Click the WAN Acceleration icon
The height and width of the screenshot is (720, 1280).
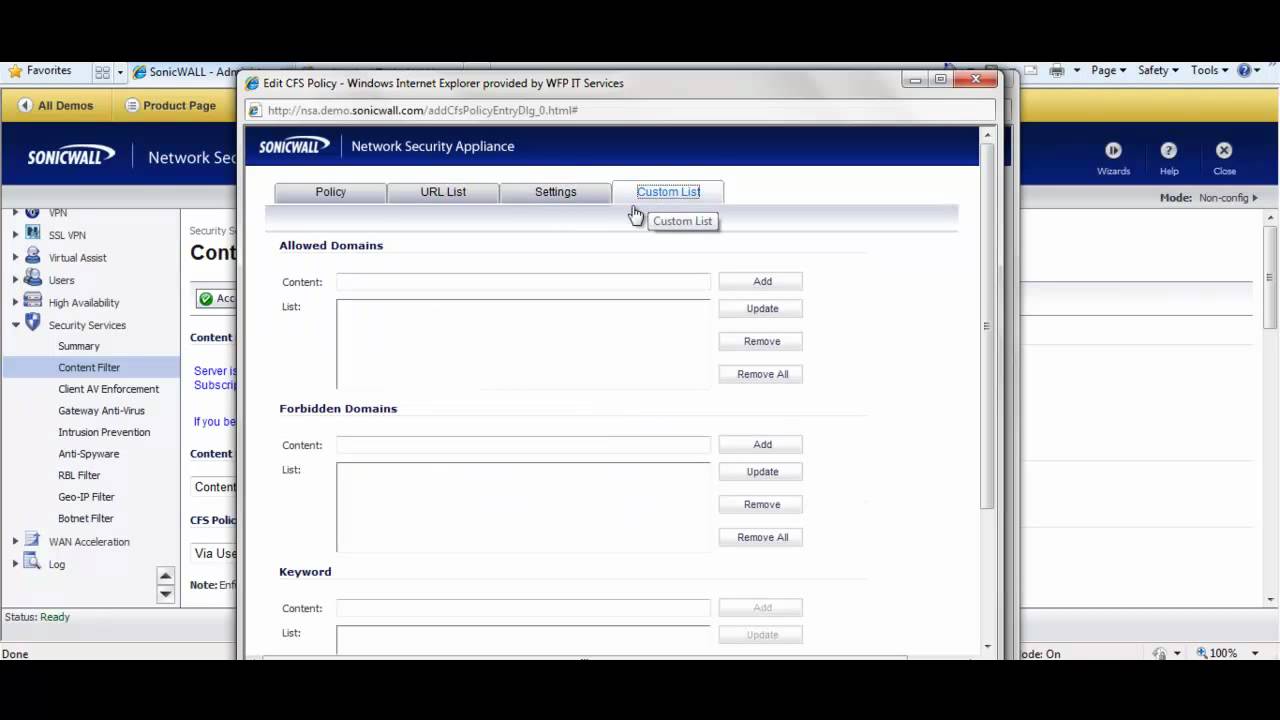tap(33, 541)
